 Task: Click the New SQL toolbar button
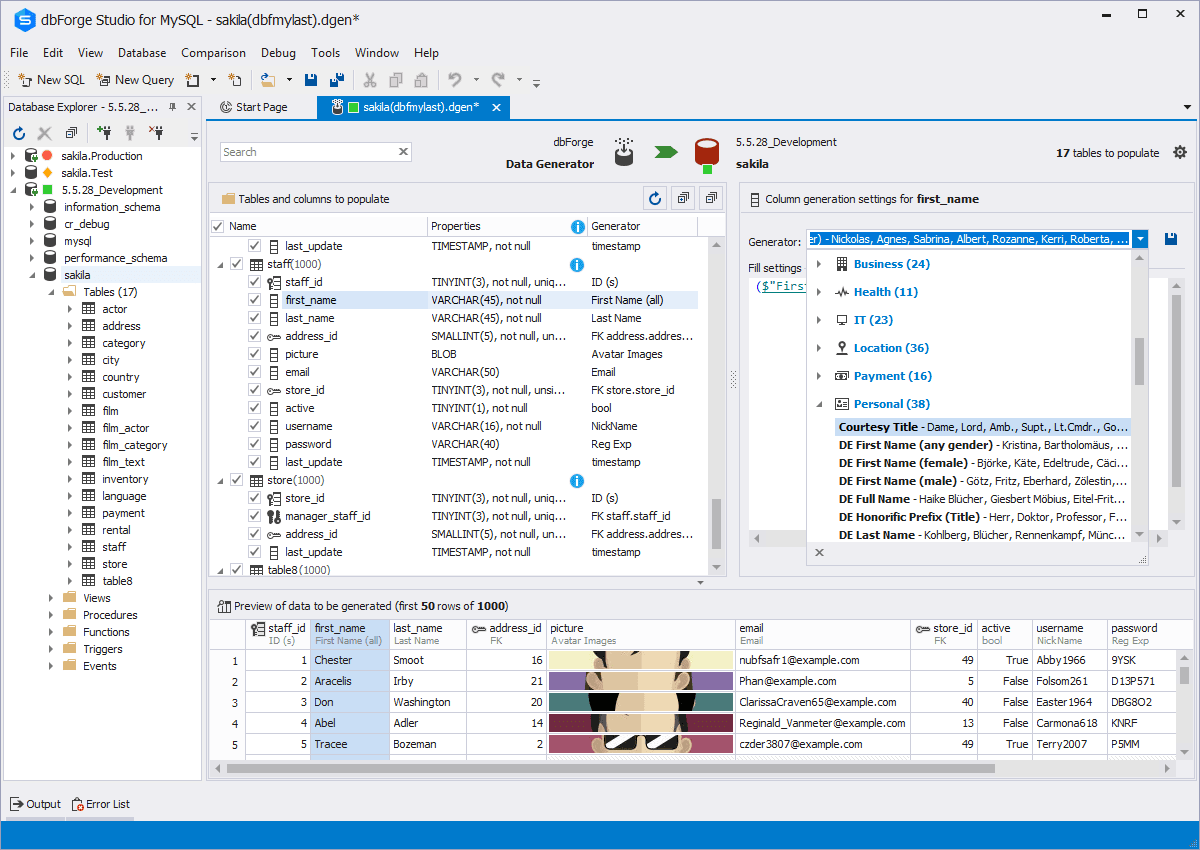point(52,80)
